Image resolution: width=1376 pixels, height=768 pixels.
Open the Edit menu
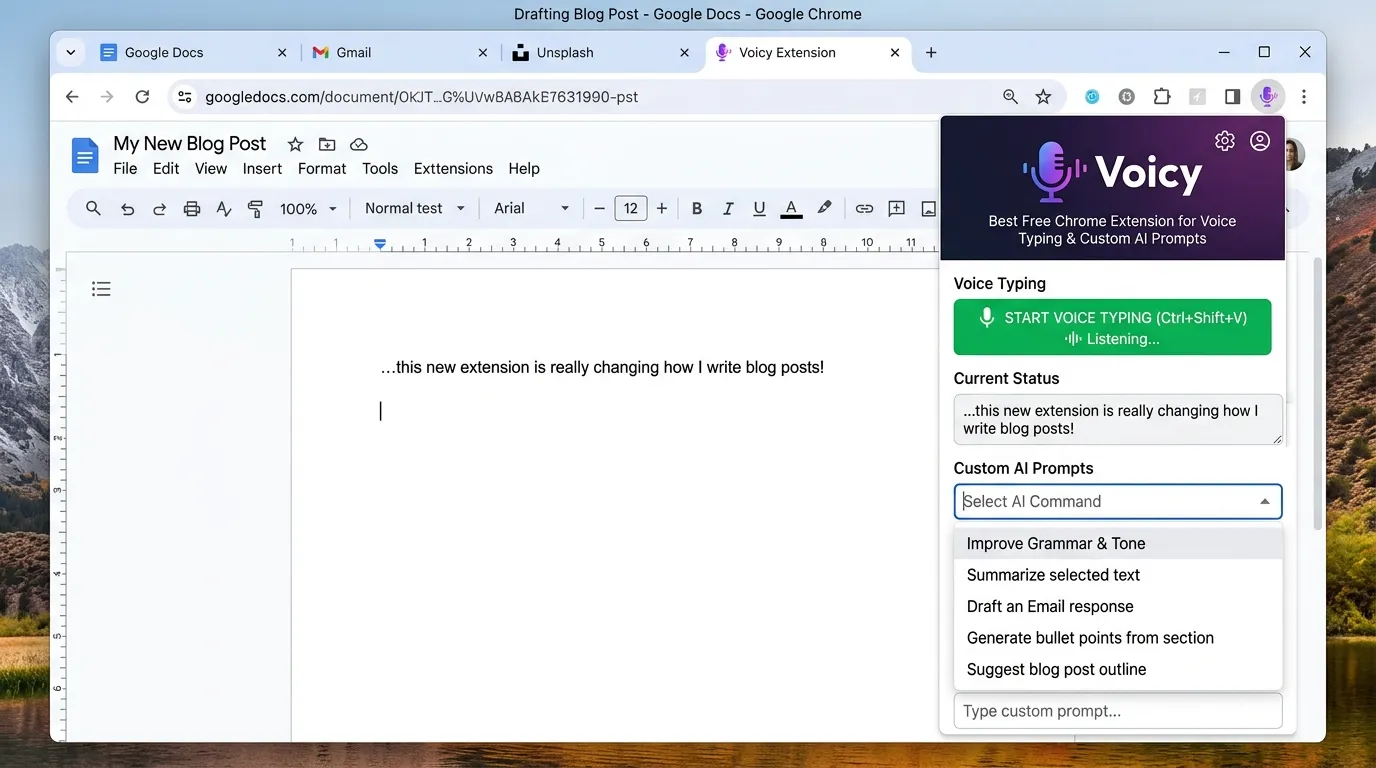[166, 168]
